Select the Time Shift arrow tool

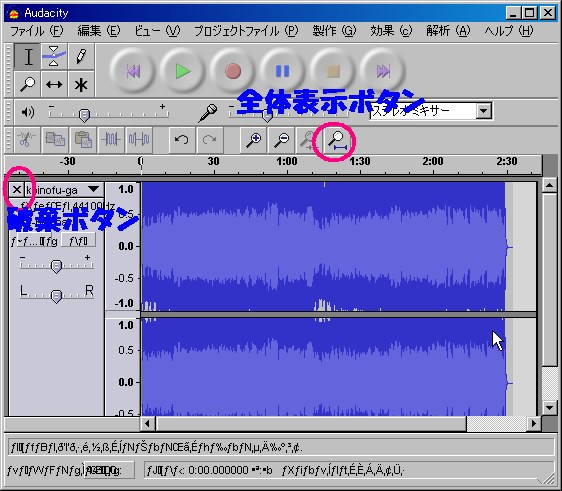pyautogui.click(x=54, y=84)
